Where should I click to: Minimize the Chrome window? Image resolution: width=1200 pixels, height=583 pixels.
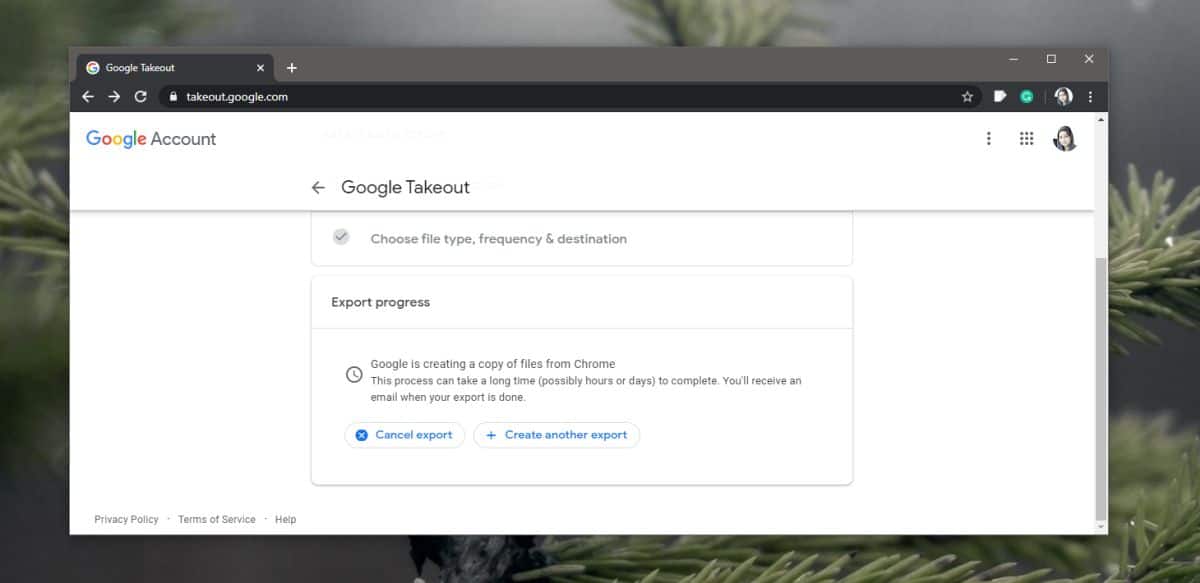click(x=1013, y=60)
